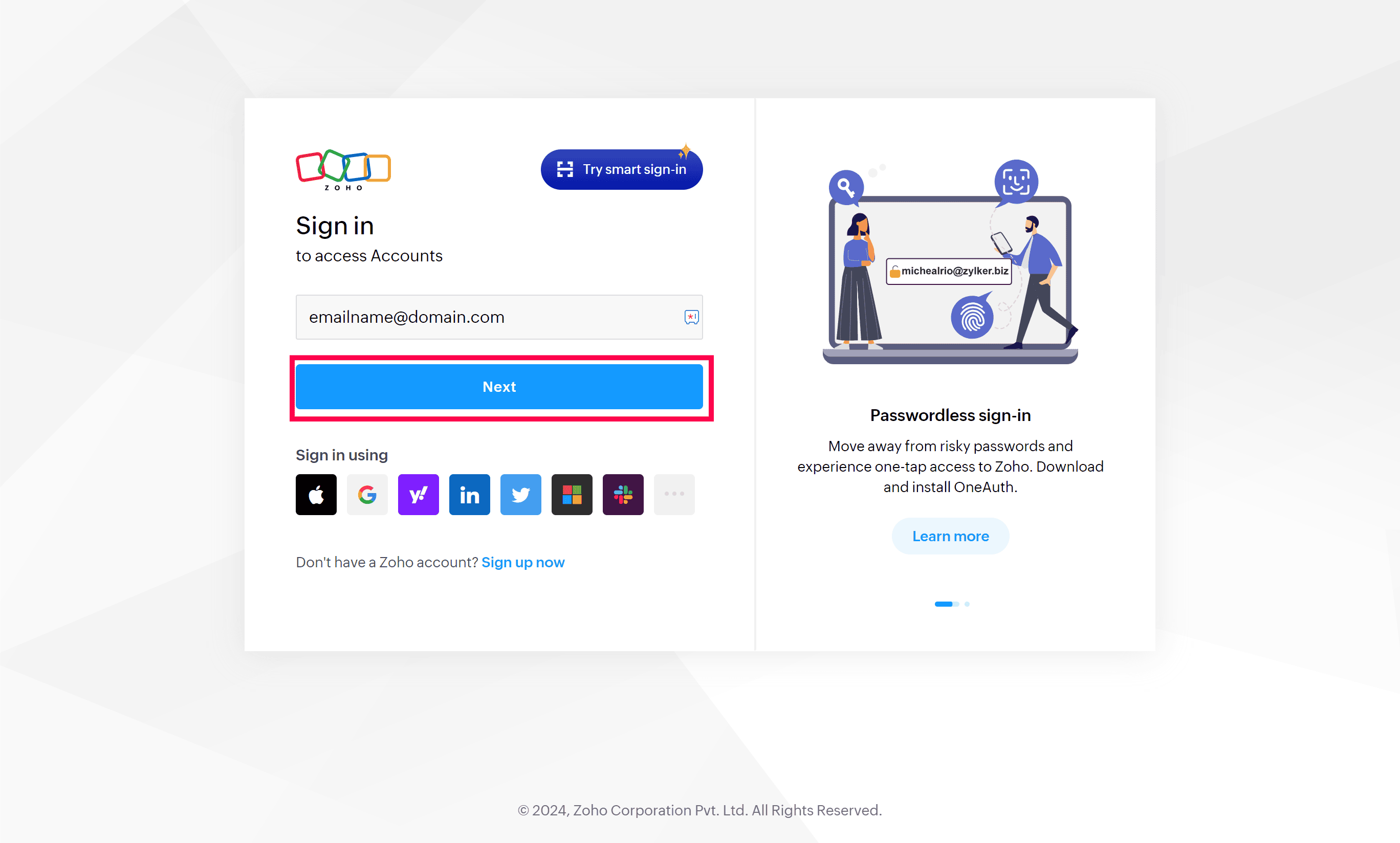The image size is (1400, 843).
Task: Sign in with the Google icon
Action: point(367,494)
